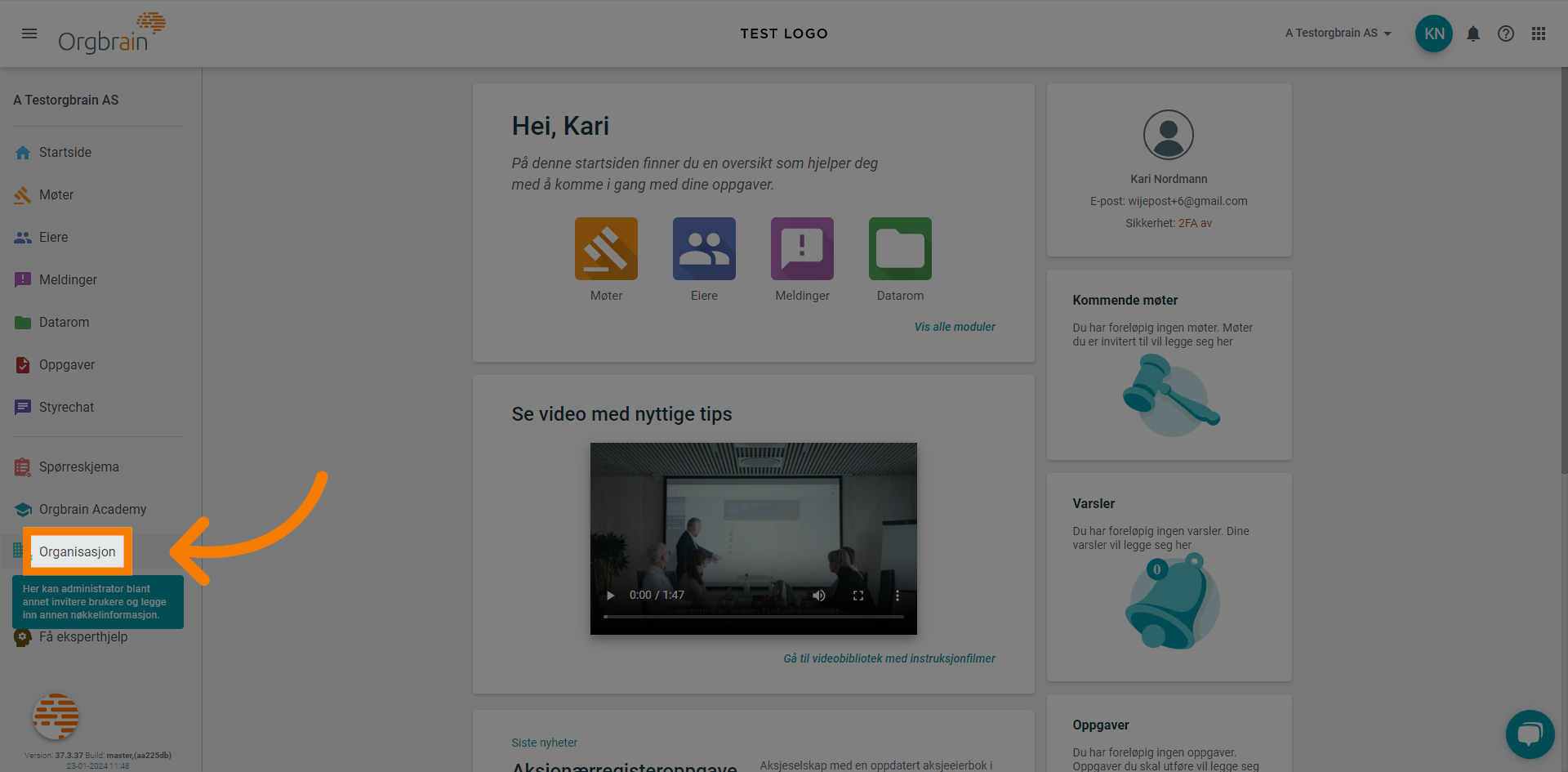
Task: Click the Møter gavel sidebar icon
Action: point(23,195)
